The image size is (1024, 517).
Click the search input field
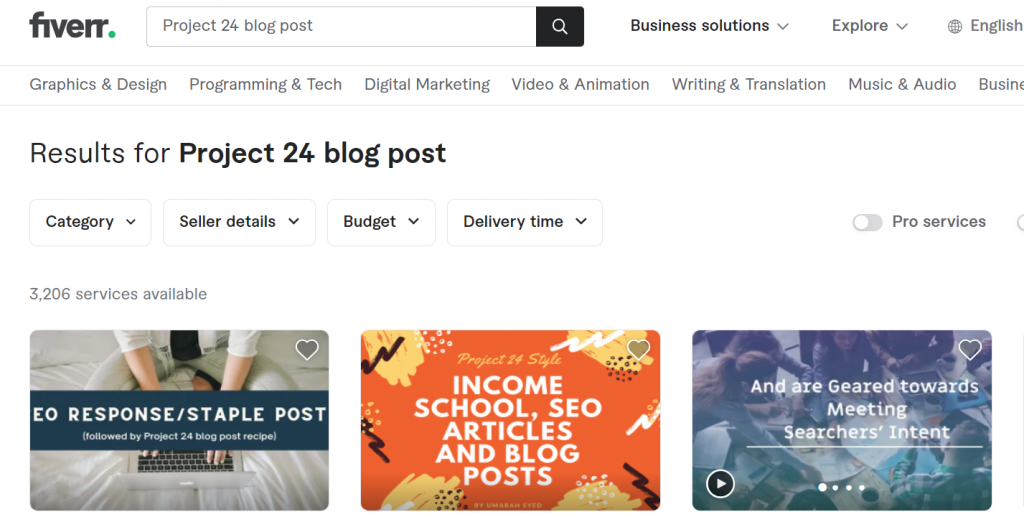pyautogui.click(x=340, y=26)
